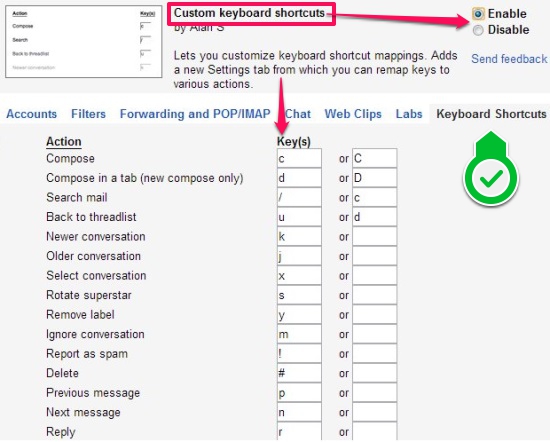
Task: Select the Keyboard Shortcuts tab
Action: pos(491,114)
